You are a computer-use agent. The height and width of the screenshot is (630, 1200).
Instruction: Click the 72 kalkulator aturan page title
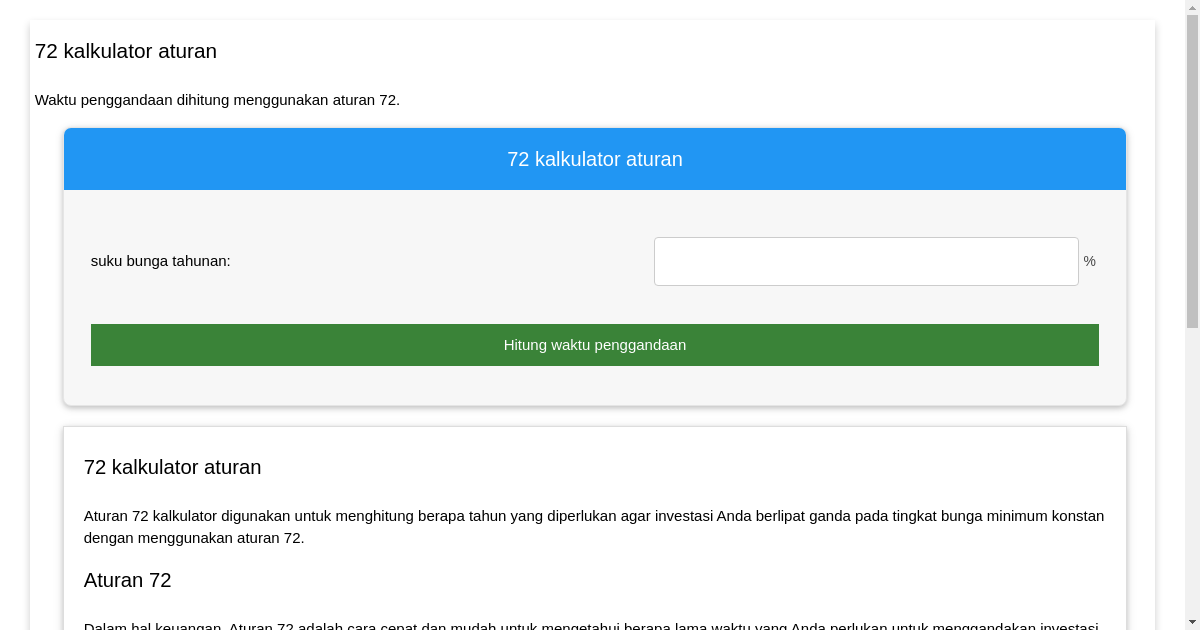[126, 51]
